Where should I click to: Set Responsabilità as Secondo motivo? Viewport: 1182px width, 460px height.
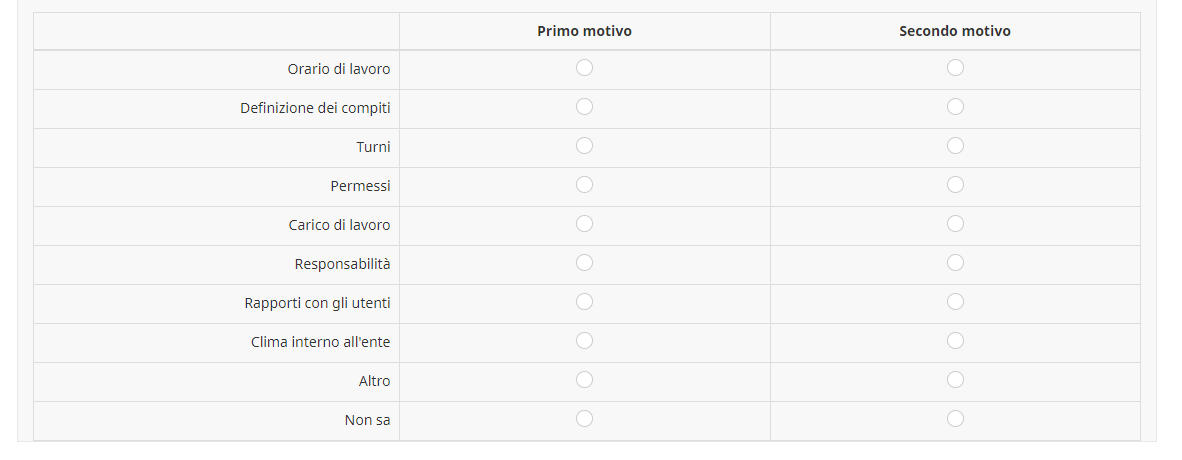coord(955,263)
